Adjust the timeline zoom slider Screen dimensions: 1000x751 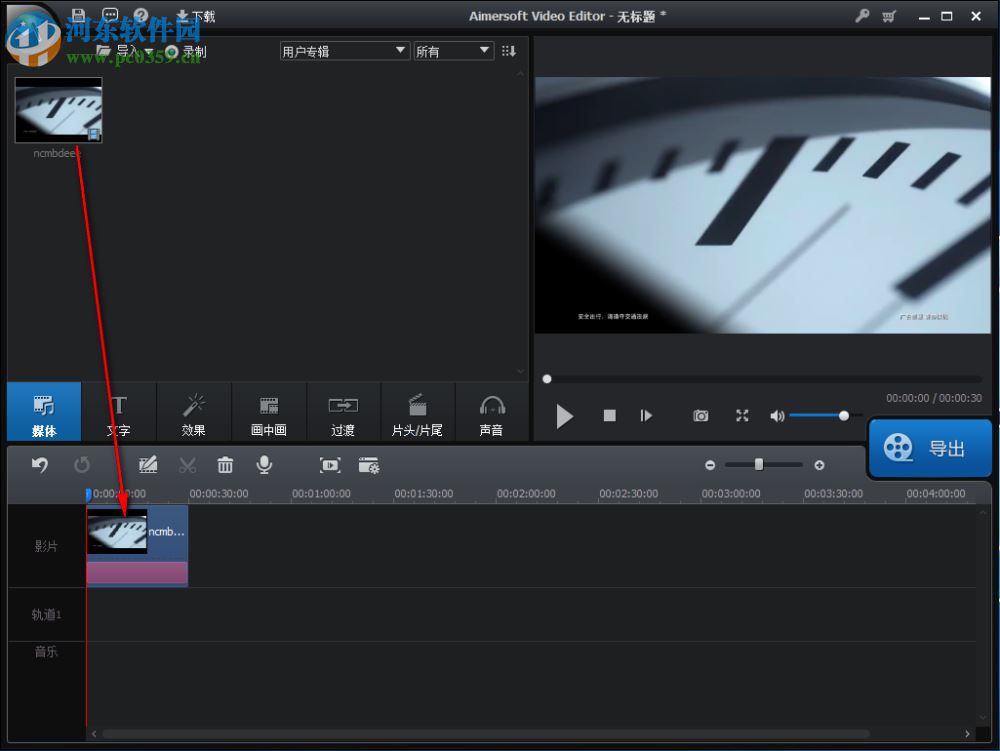coord(761,464)
